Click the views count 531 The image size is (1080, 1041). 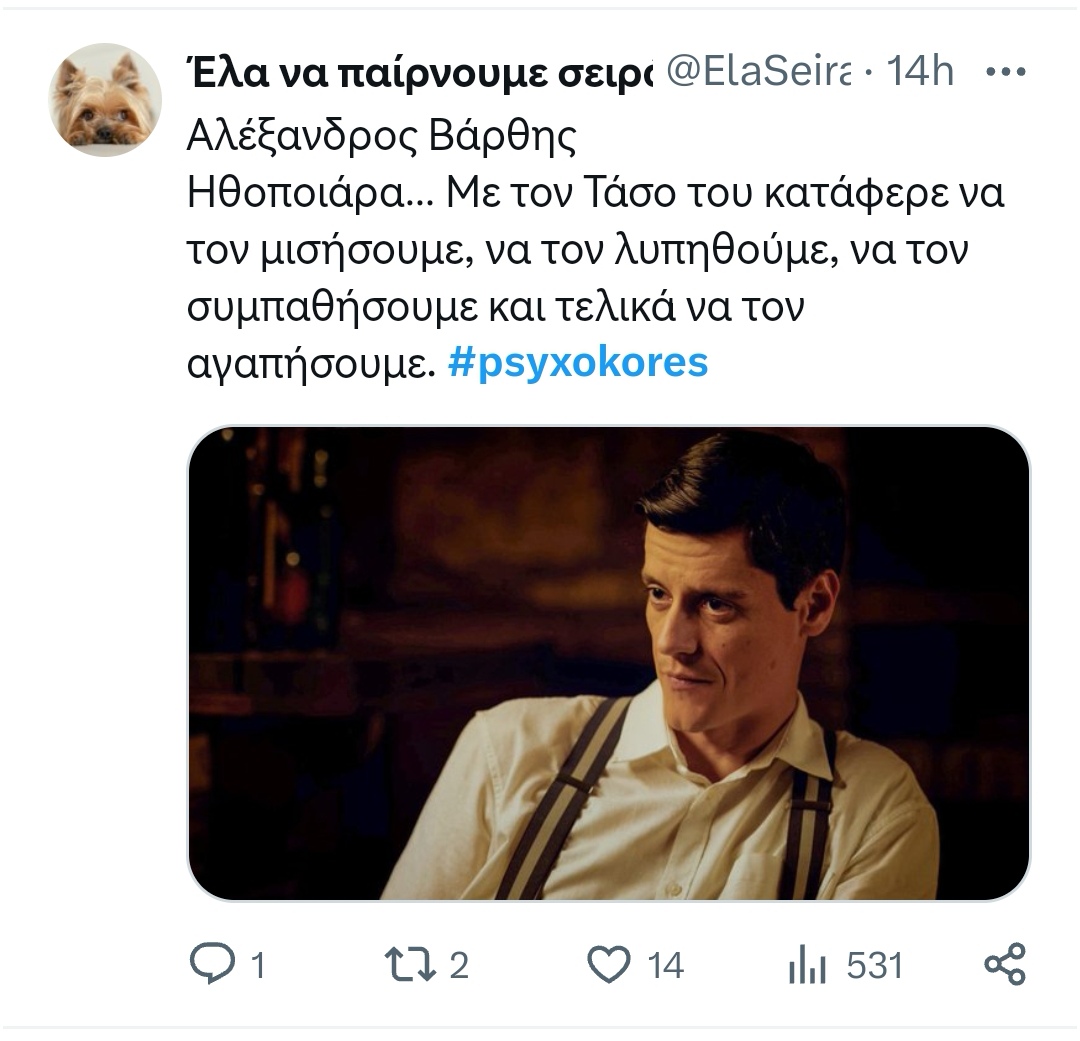874,966
